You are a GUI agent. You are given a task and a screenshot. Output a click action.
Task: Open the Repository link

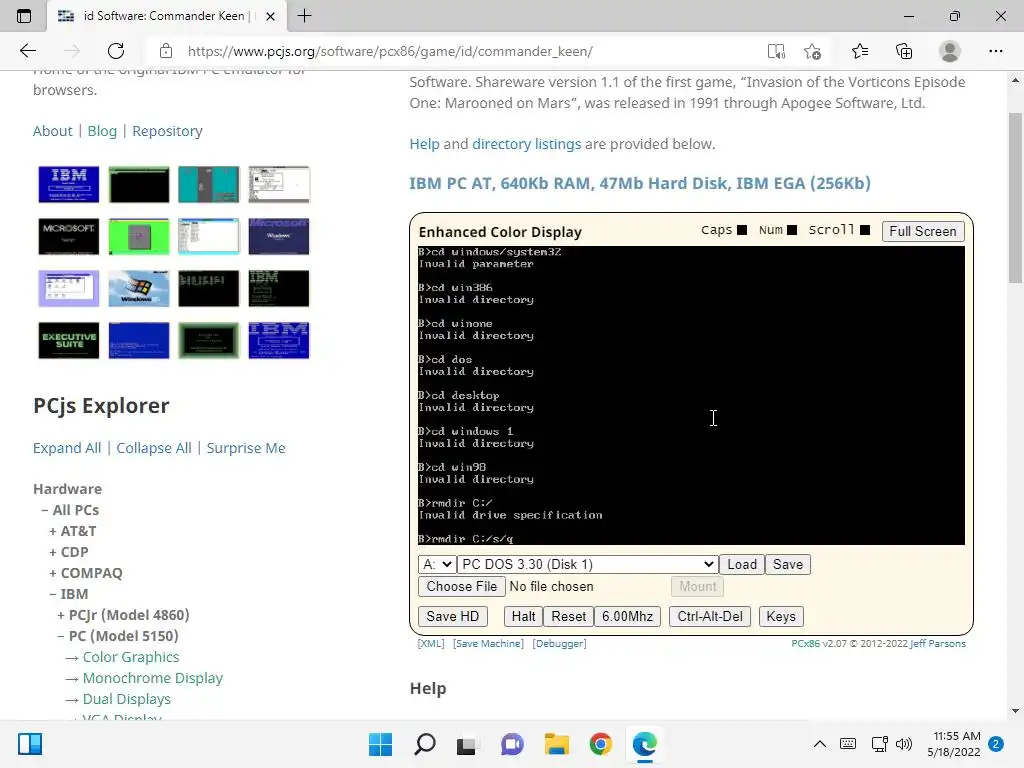(x=167, y=131)
